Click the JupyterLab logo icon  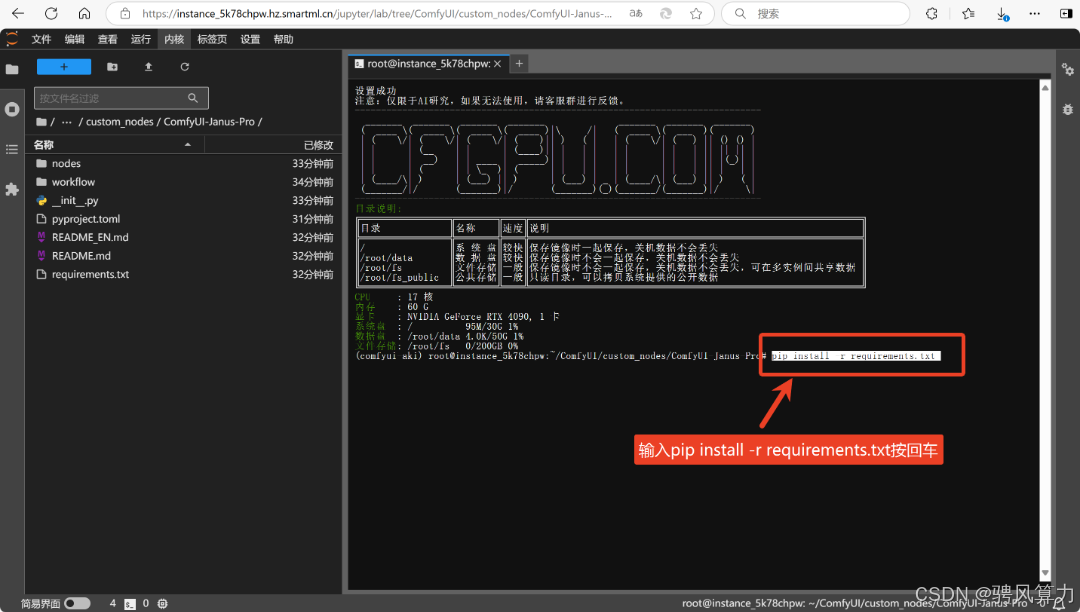(x=12, y=39)
